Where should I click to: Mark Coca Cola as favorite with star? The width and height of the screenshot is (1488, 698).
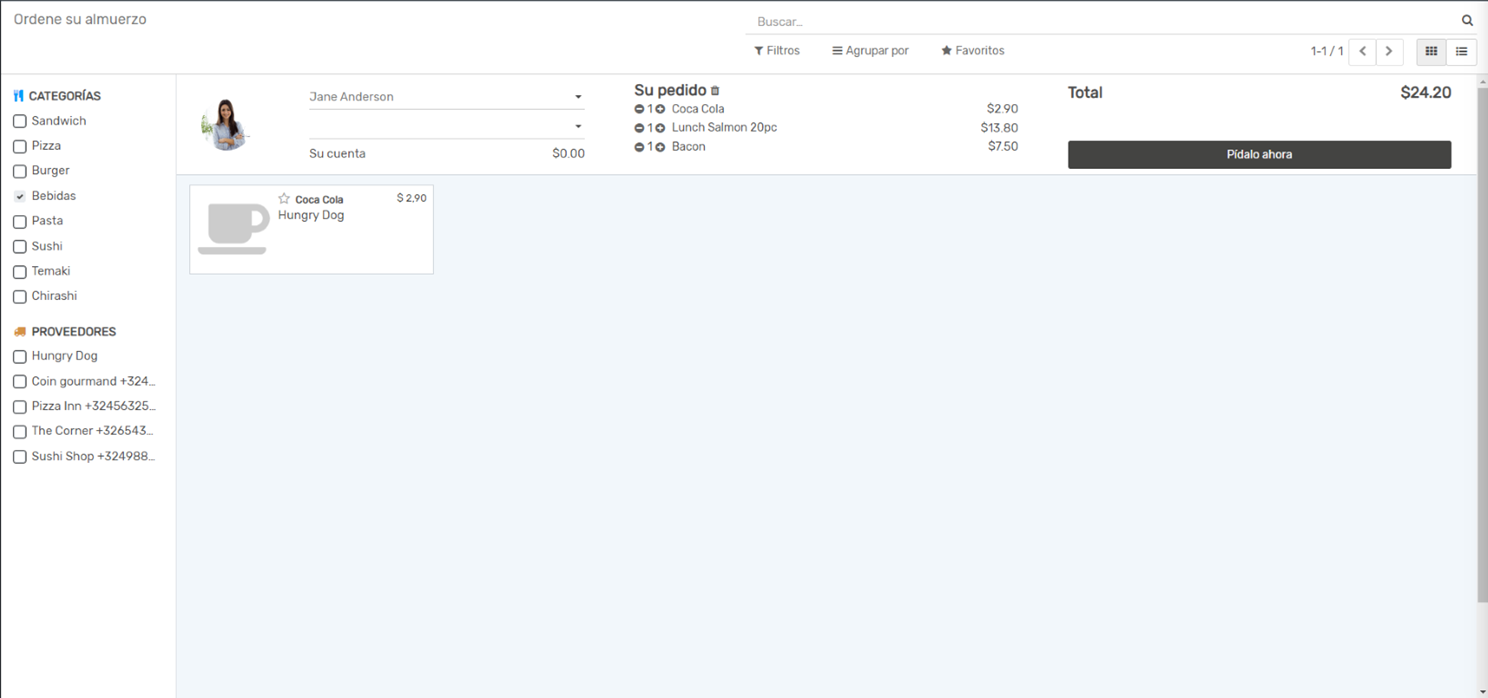(284, 199)
